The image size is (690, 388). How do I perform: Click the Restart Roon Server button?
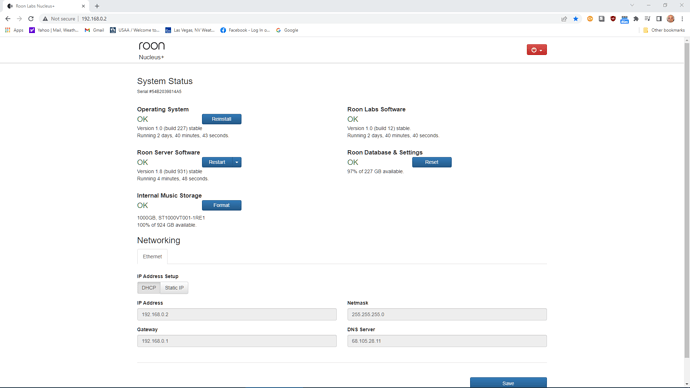tap(217, 162)
